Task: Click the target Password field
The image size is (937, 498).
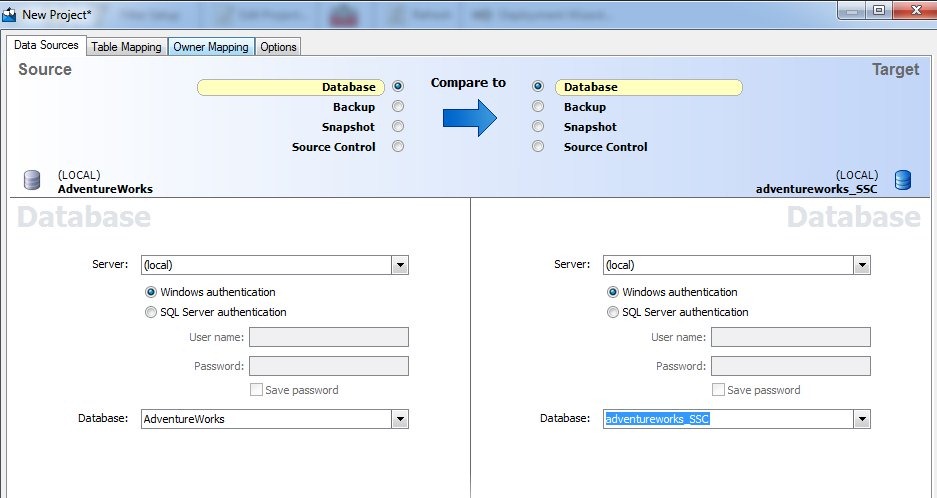Action: pos(790,366)
